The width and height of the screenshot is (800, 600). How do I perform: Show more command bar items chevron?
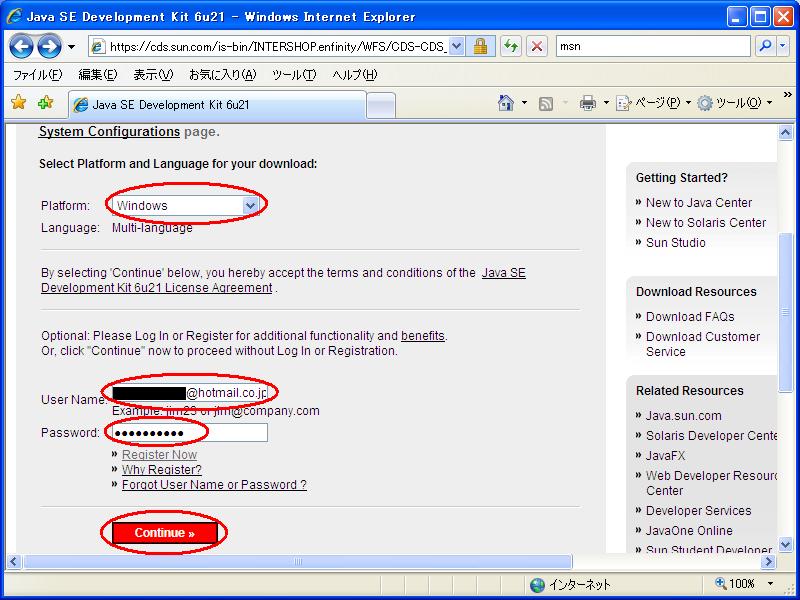click(788, 95)
